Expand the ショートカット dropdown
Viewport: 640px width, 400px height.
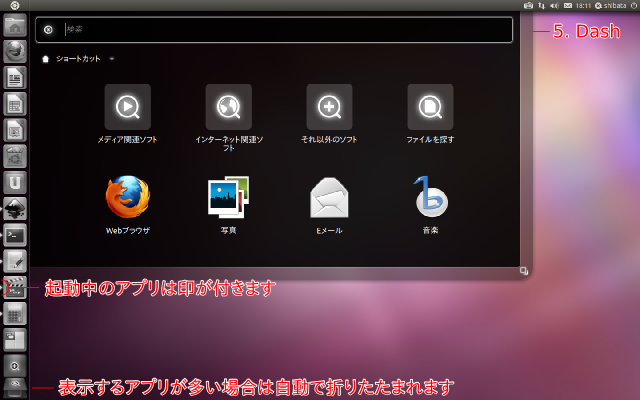point(112,59)
